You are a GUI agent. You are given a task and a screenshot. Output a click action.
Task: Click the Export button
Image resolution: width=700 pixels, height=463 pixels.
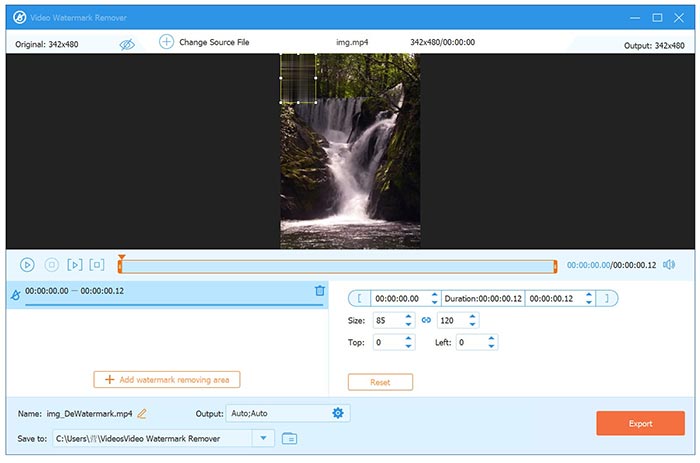point(640,423)
